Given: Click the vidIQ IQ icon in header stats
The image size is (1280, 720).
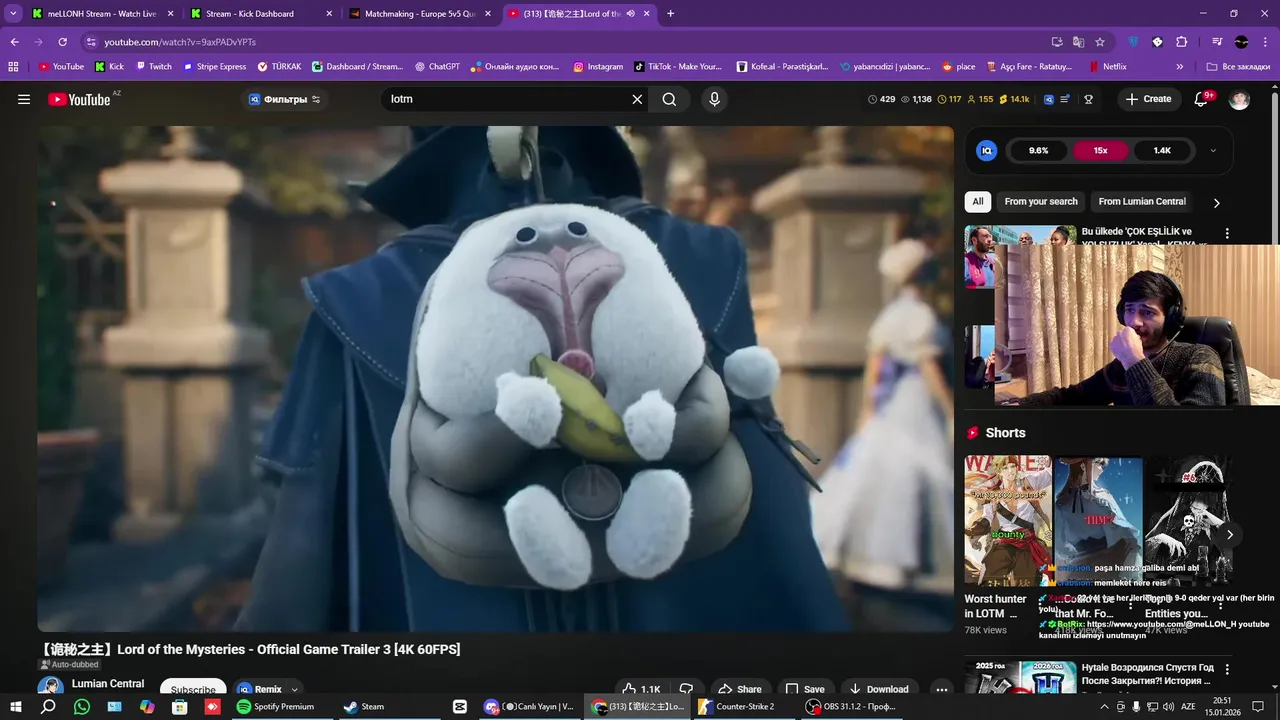Looking at the screenshot, I should coord(1049,99).
